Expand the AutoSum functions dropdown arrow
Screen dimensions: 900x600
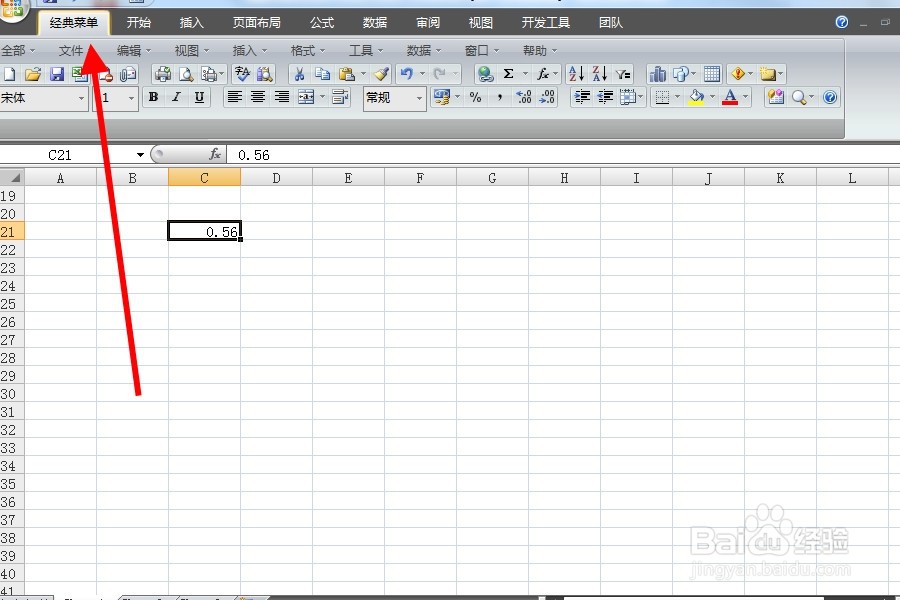pyautogui.click(x=525, y=74)
